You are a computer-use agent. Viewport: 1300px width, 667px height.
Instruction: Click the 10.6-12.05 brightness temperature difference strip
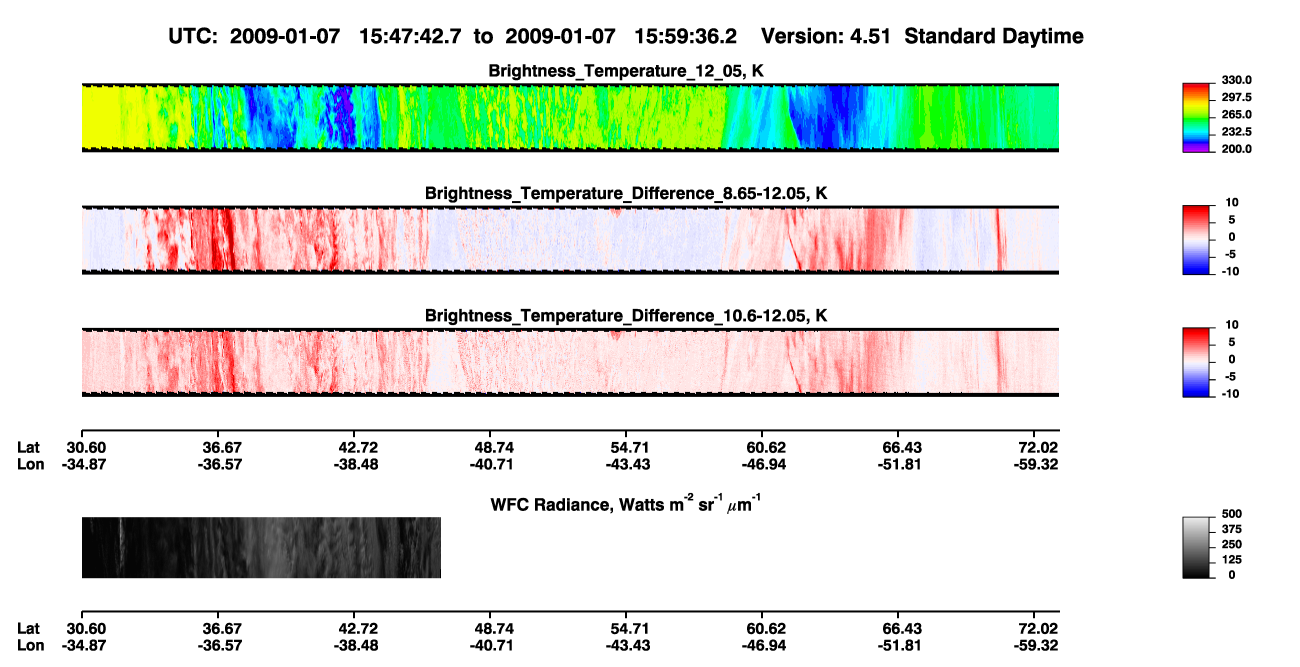point(570,362)
